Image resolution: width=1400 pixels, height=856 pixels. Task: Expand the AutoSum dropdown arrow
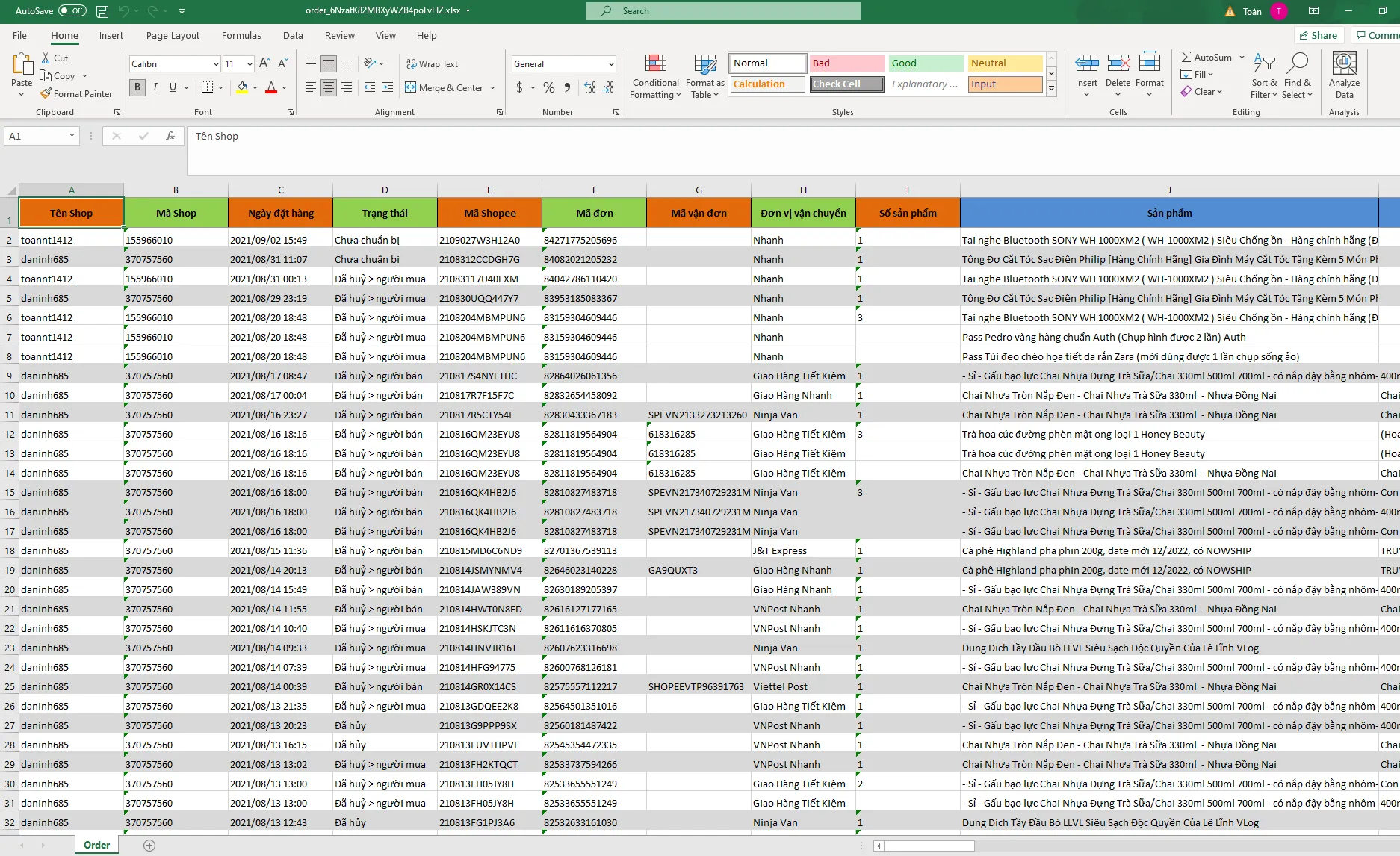tap(1242, 57)
